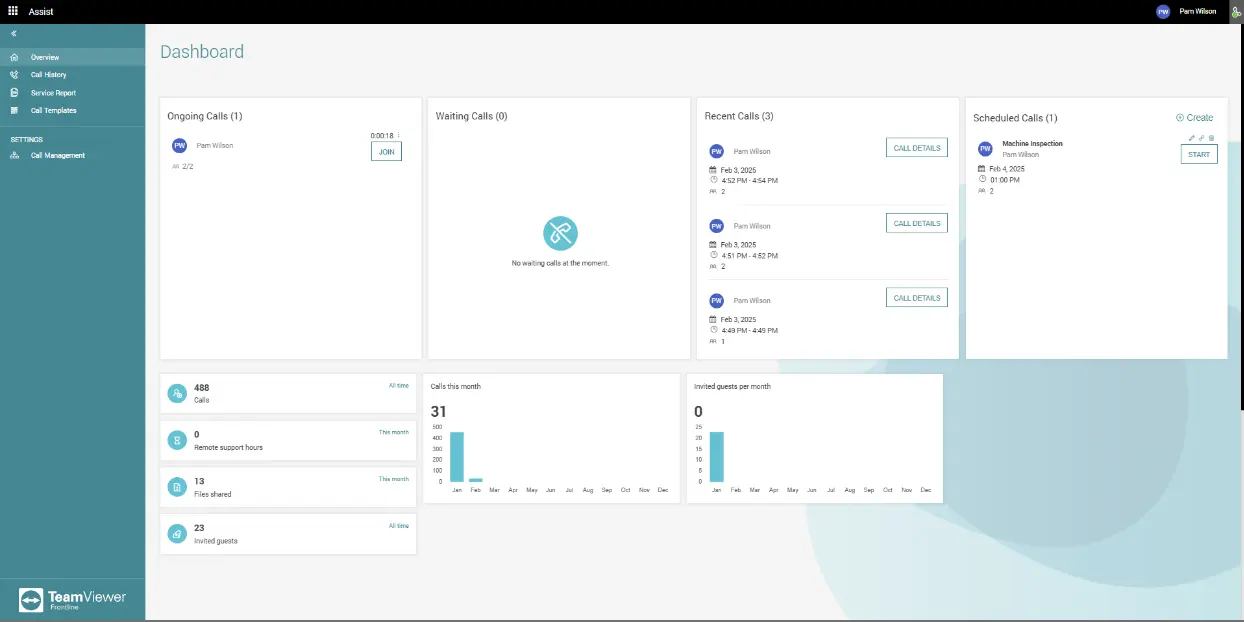This screenshot has height=622, width=1244.
Task: Click the Dashboard page title
Action: [x=202, y=52]
